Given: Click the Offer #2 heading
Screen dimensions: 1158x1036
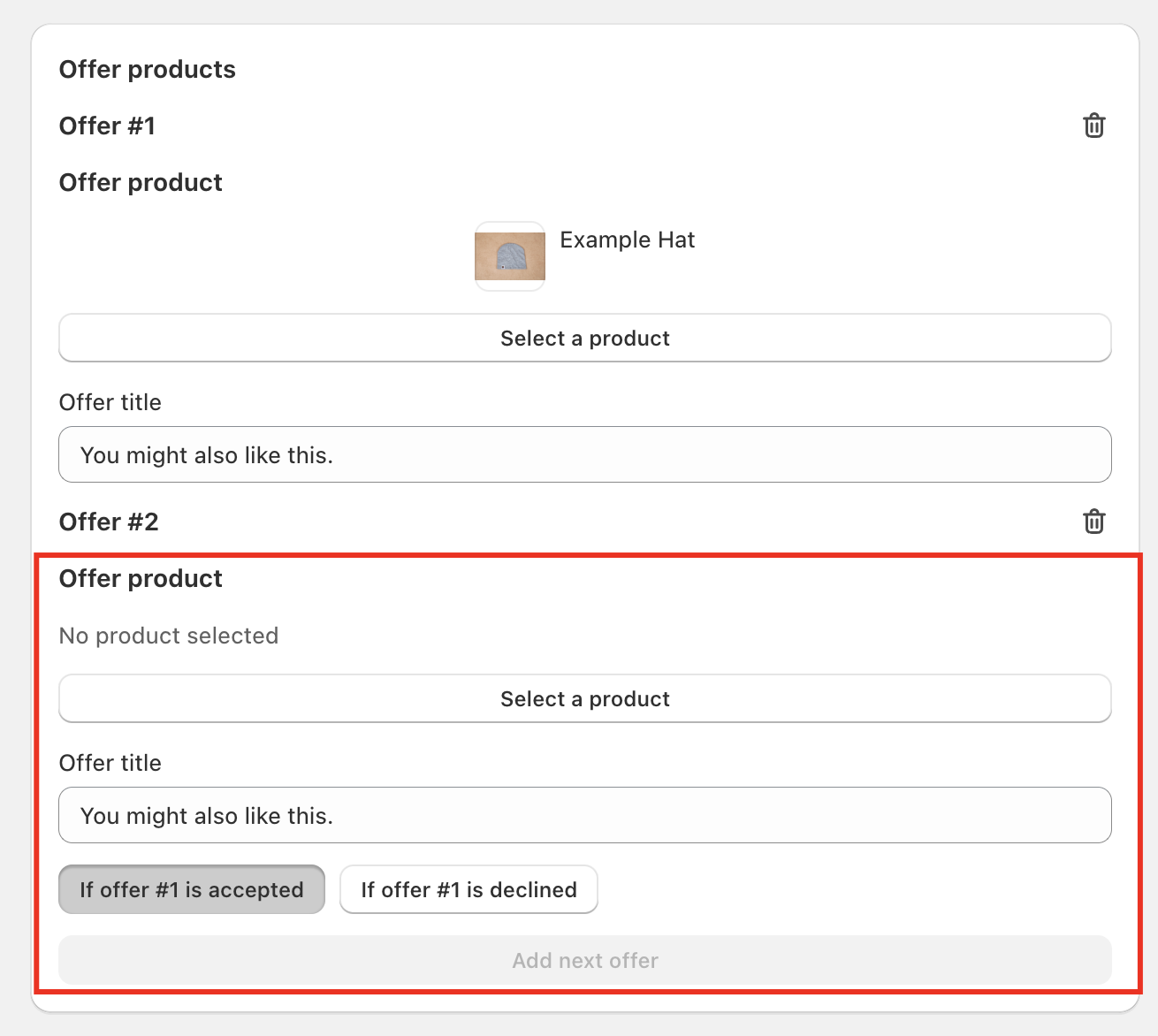Looking at the screenshot, I should (x=109, y=522).
